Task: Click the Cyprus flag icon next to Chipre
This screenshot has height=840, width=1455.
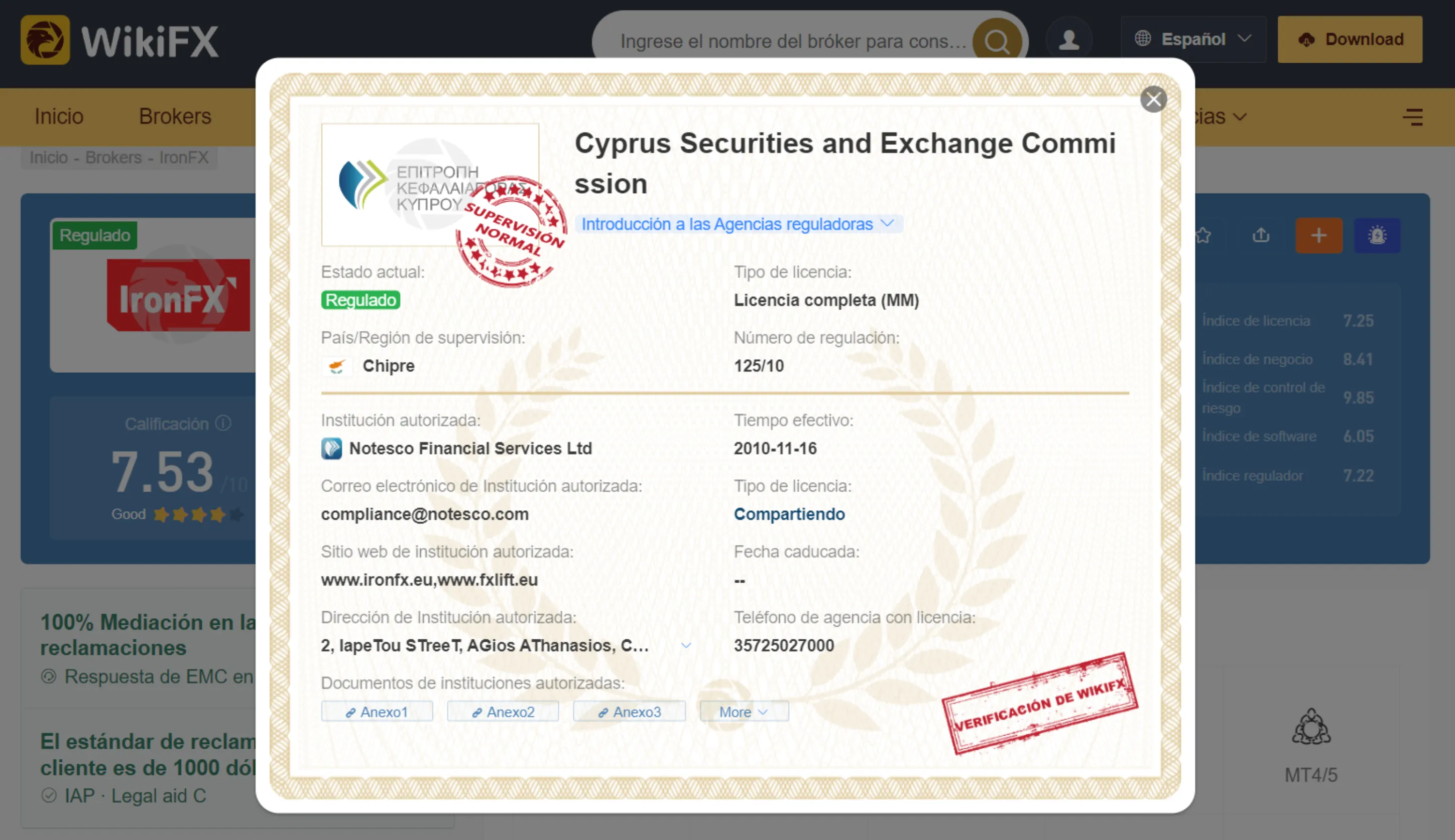Action: click(337, 366)
